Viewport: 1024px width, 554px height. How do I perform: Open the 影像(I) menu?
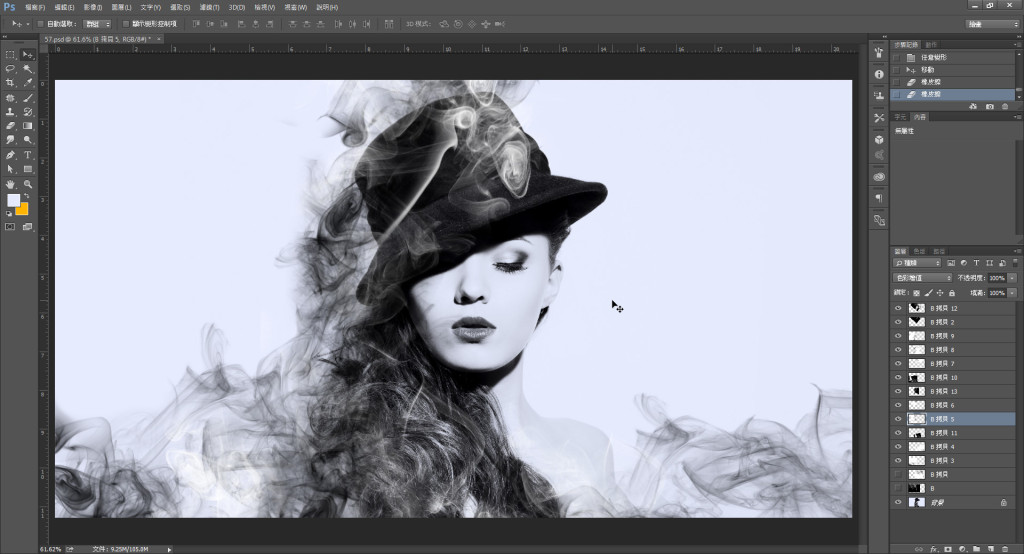point(93,7)
